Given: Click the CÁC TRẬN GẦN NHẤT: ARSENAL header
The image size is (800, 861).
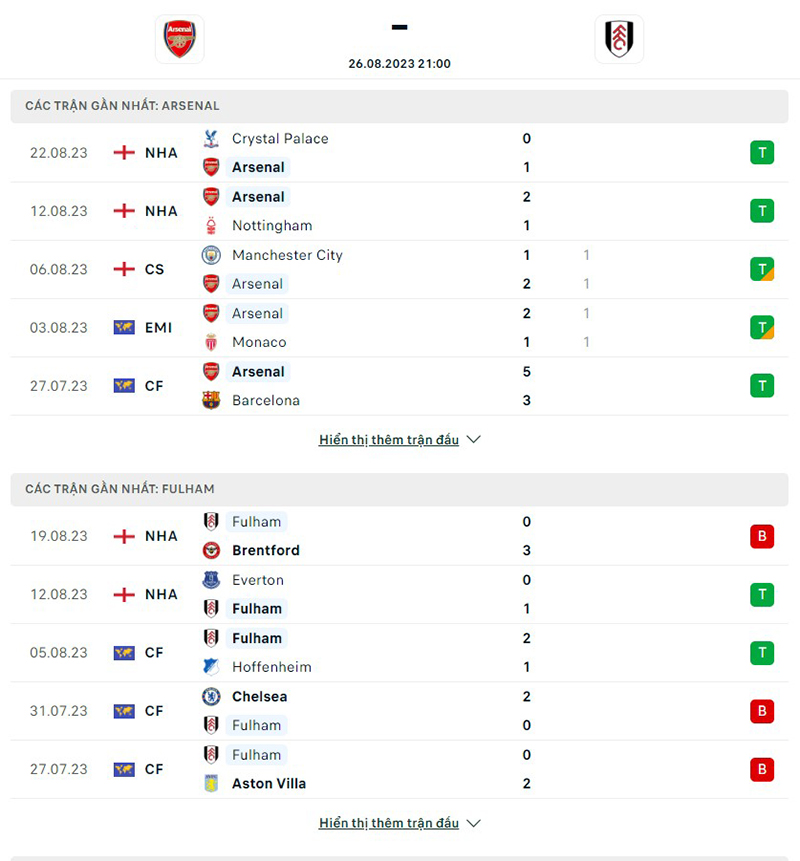Looking at the screenshot, I should (125, 105).
